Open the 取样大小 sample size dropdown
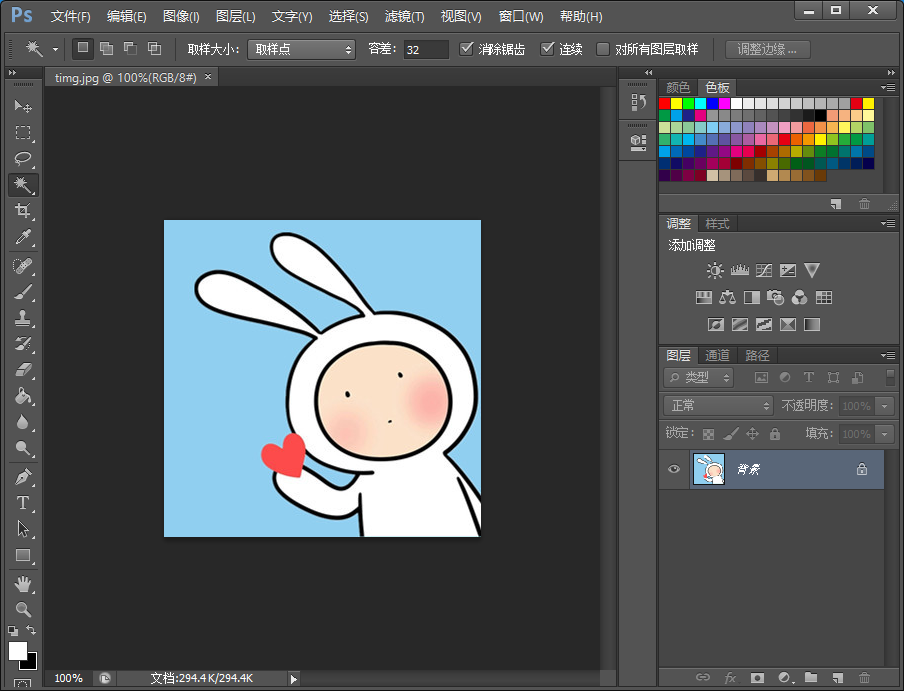The width and height of the screenshot is (904, 691). pos(301,49)
